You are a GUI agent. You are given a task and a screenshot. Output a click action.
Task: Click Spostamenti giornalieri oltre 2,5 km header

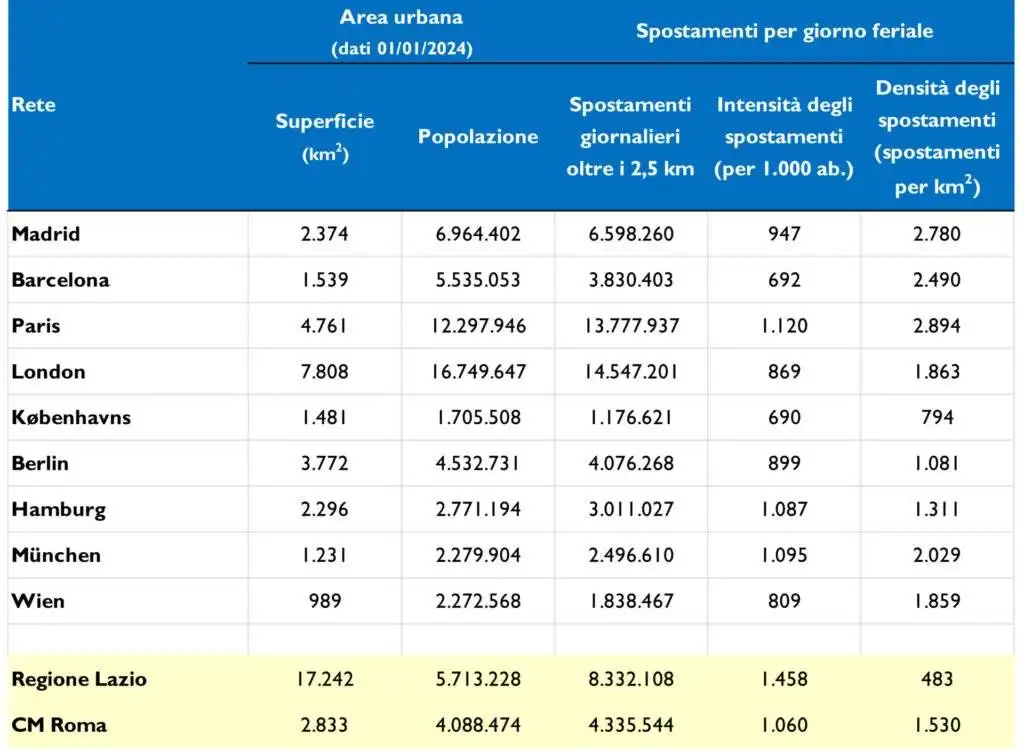[x=630, y=137]
